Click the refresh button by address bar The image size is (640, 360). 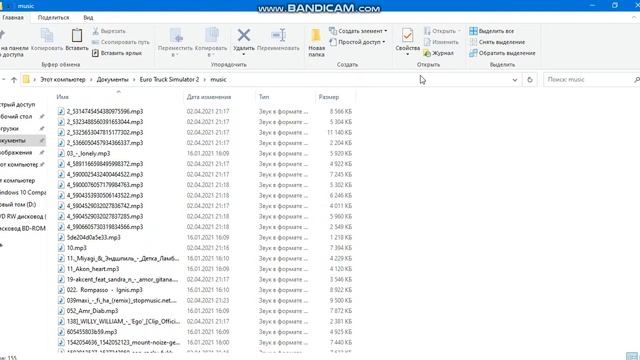click(x=530, y=80)
